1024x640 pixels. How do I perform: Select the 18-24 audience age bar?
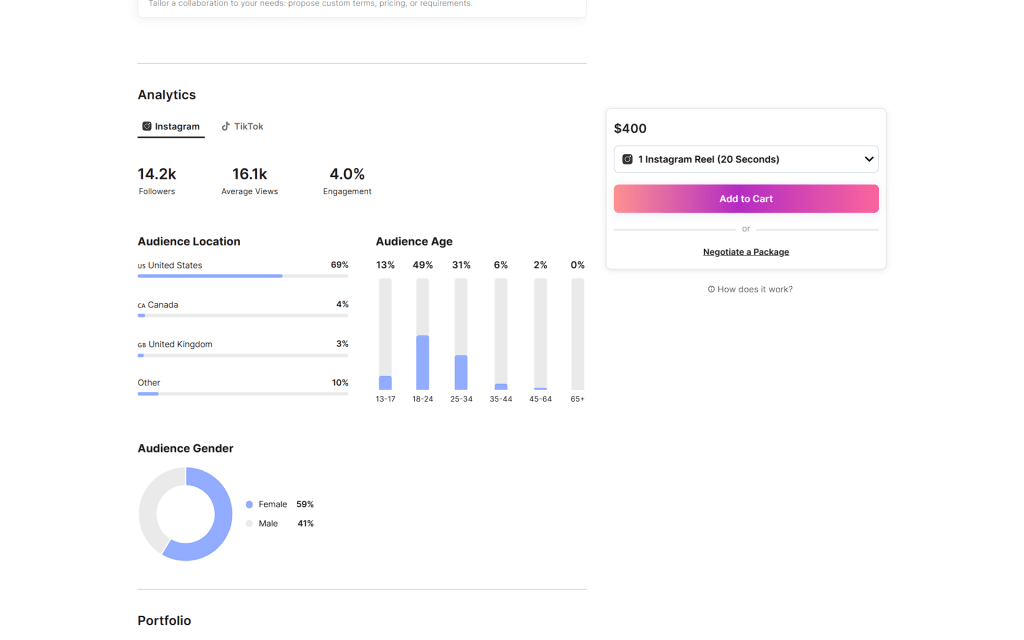423,362
